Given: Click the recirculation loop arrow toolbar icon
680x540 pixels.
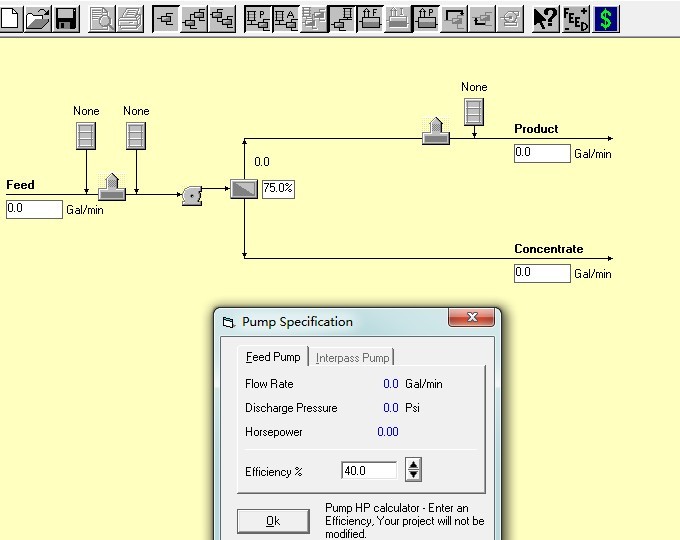Looking at the screenshot, I should pyautogui.click(x=454, y=19).
